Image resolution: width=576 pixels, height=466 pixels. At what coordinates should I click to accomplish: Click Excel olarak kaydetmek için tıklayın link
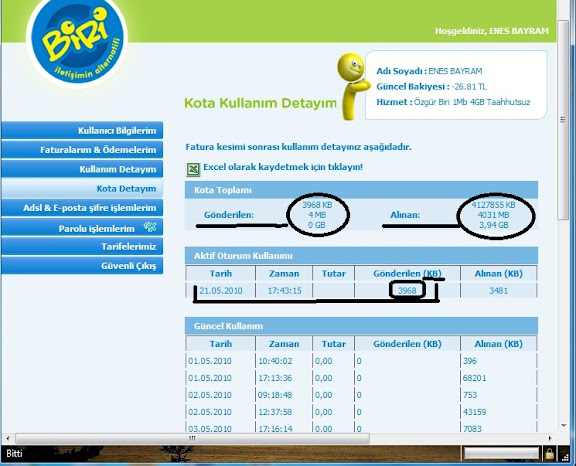pyautogui.click(x=283, y=167)
